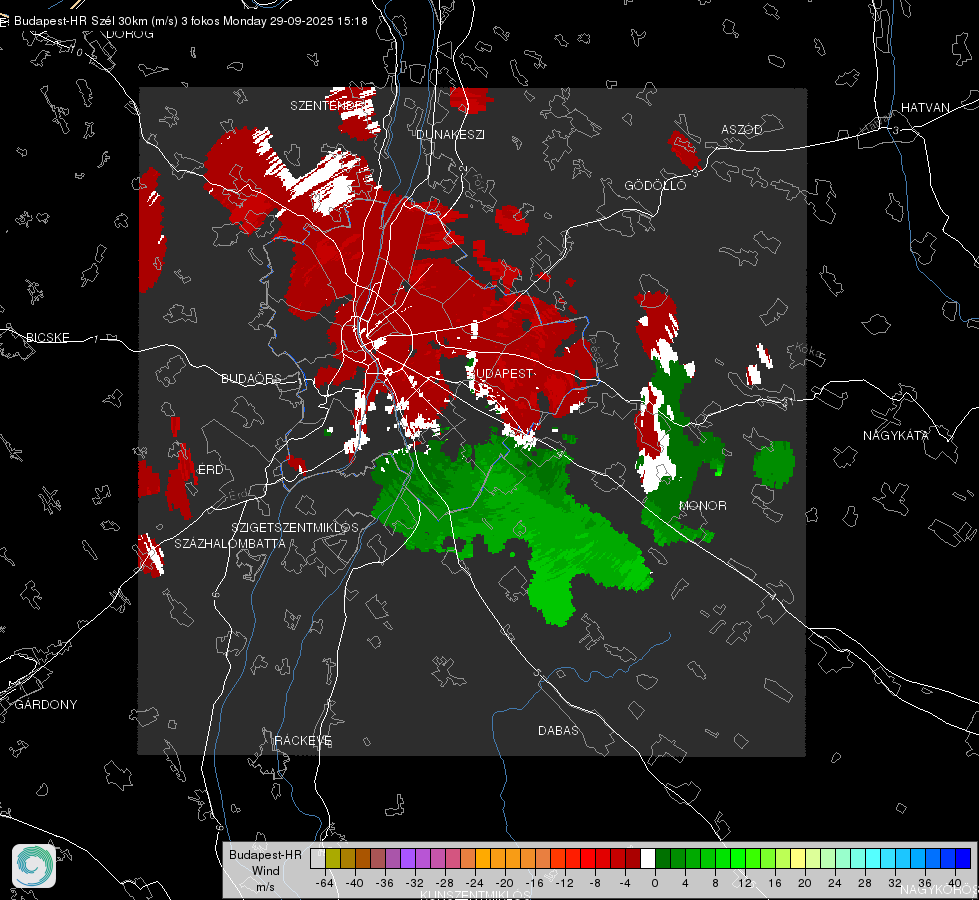This screenshot has width=979, height=900.
Task: Click the Wind label in the legend
Action: click(265, 870)
